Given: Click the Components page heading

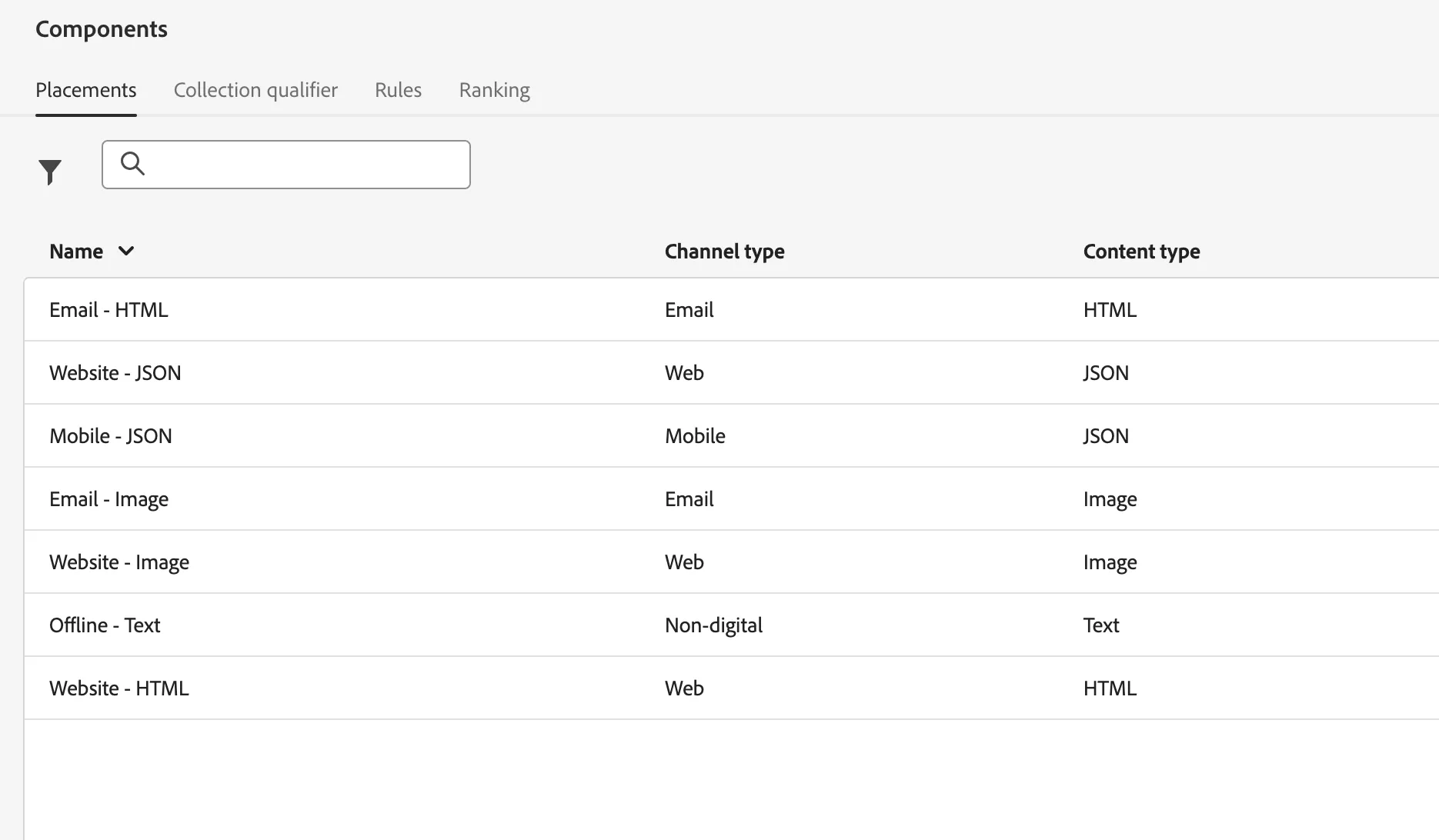Looking at the screenshot, I should [x=102, y=29].
